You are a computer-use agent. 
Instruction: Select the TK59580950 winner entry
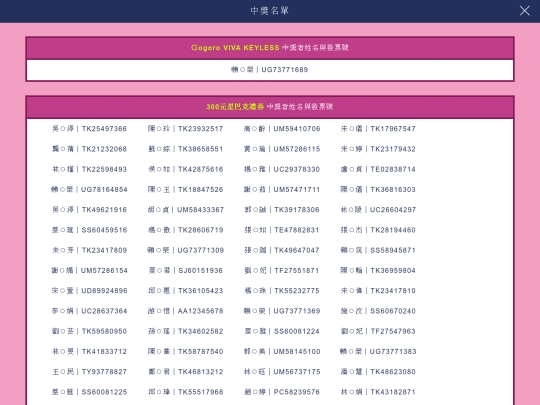(x=90, y=332)
